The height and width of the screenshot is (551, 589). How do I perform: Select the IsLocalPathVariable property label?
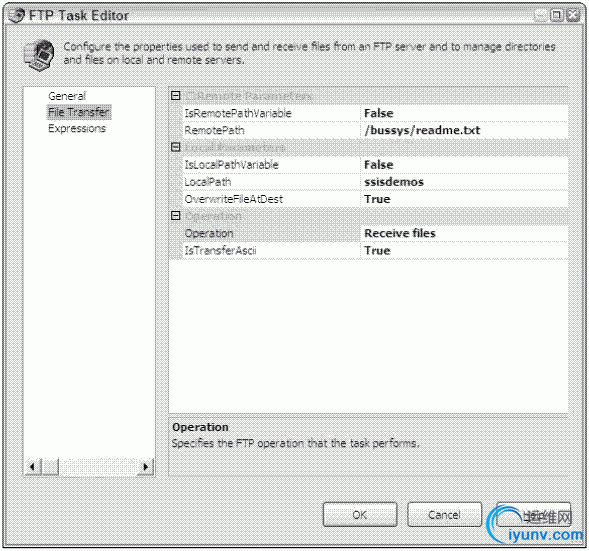click(x=231, y=165)
